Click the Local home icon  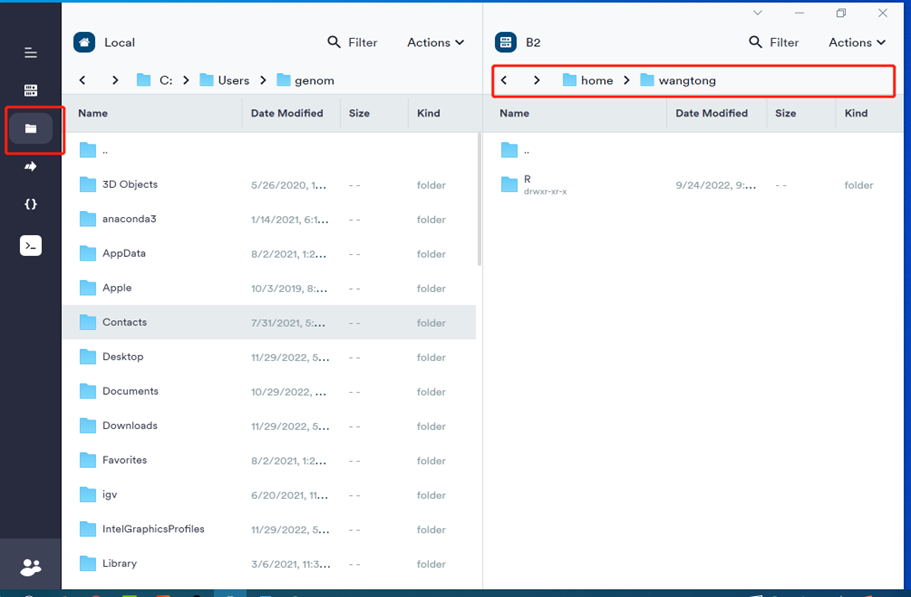(84, 42)
